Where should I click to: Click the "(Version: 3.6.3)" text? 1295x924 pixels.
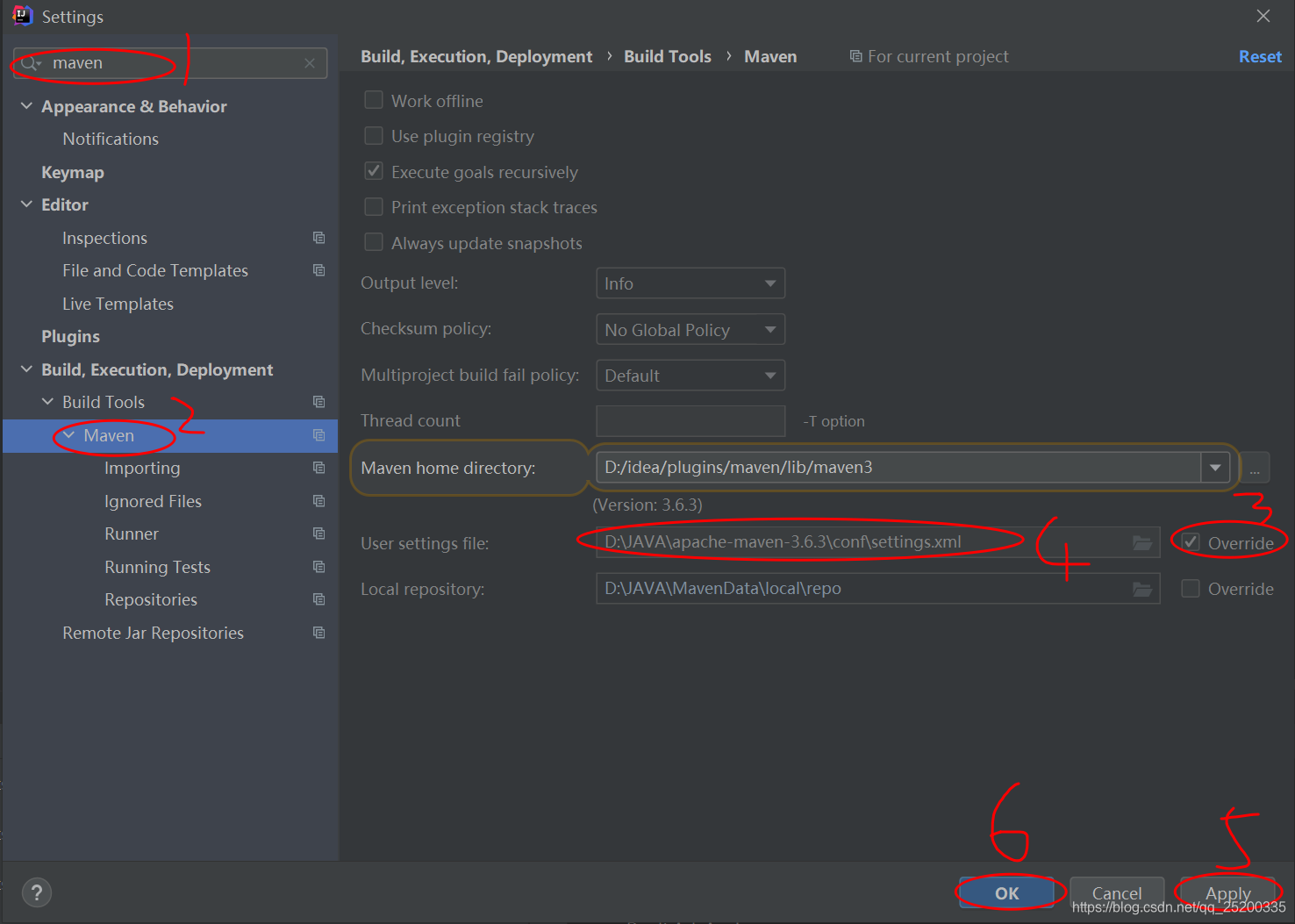(647, 505)
